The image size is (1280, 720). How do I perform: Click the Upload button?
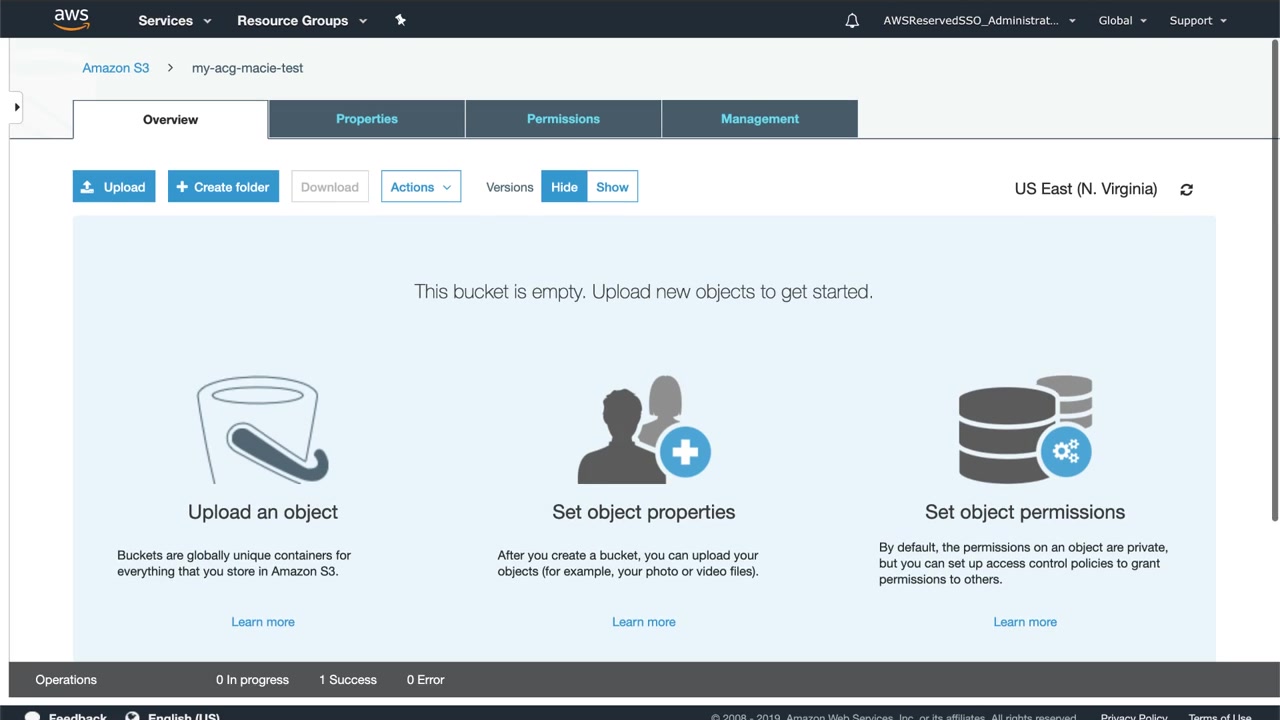tap(114, 187)
